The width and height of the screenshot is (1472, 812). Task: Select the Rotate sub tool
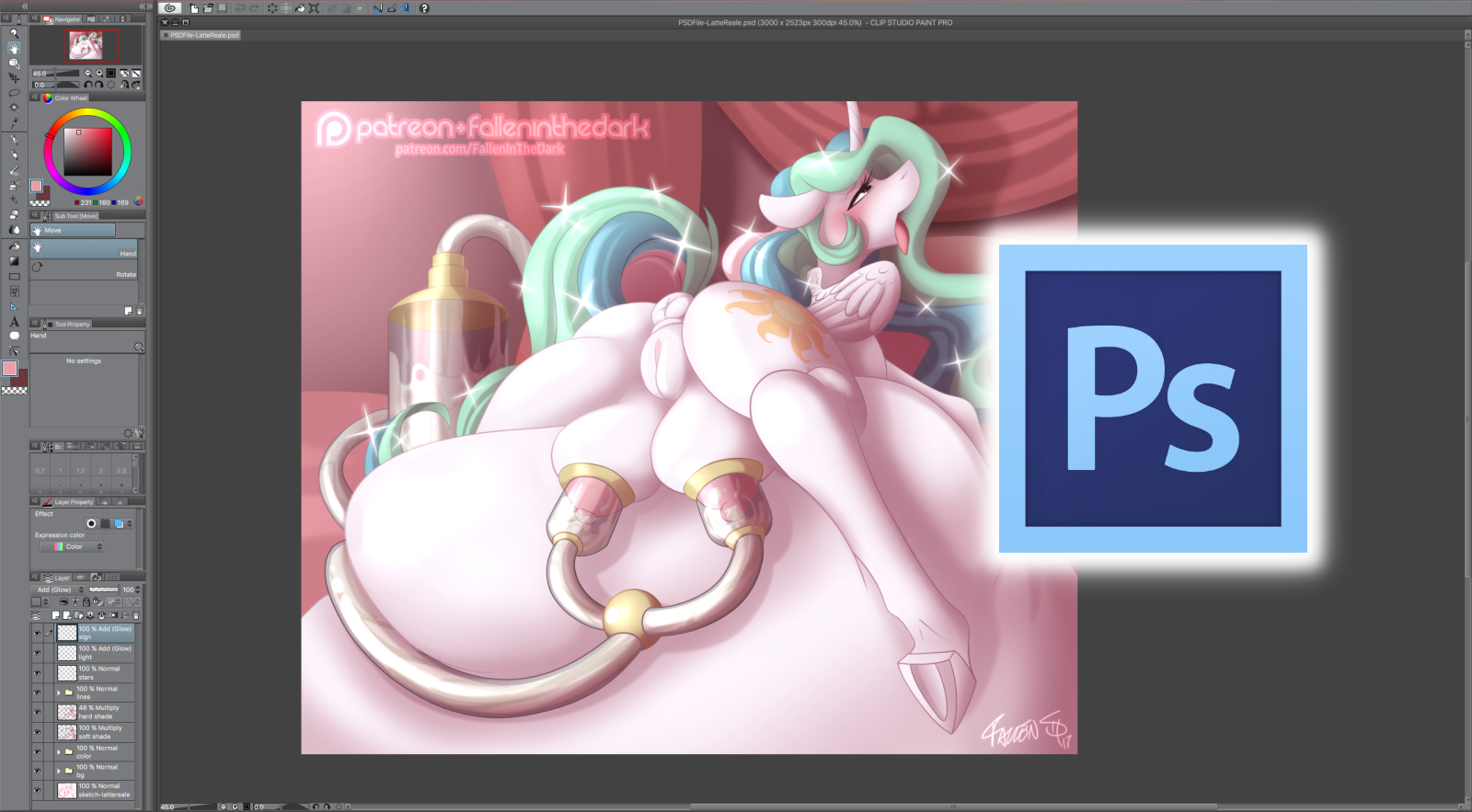pyautogui.click(x=85, y=270)
